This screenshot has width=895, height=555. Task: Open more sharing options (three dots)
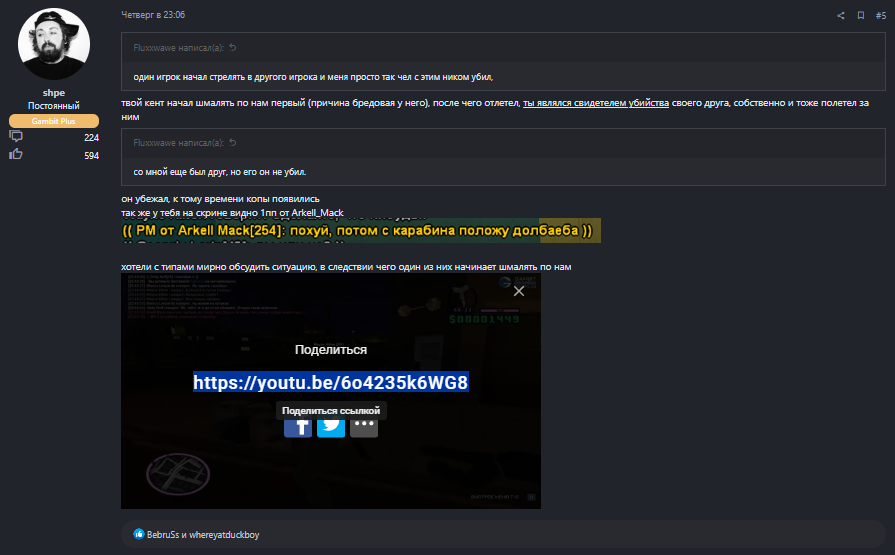(x=364, y=424)
